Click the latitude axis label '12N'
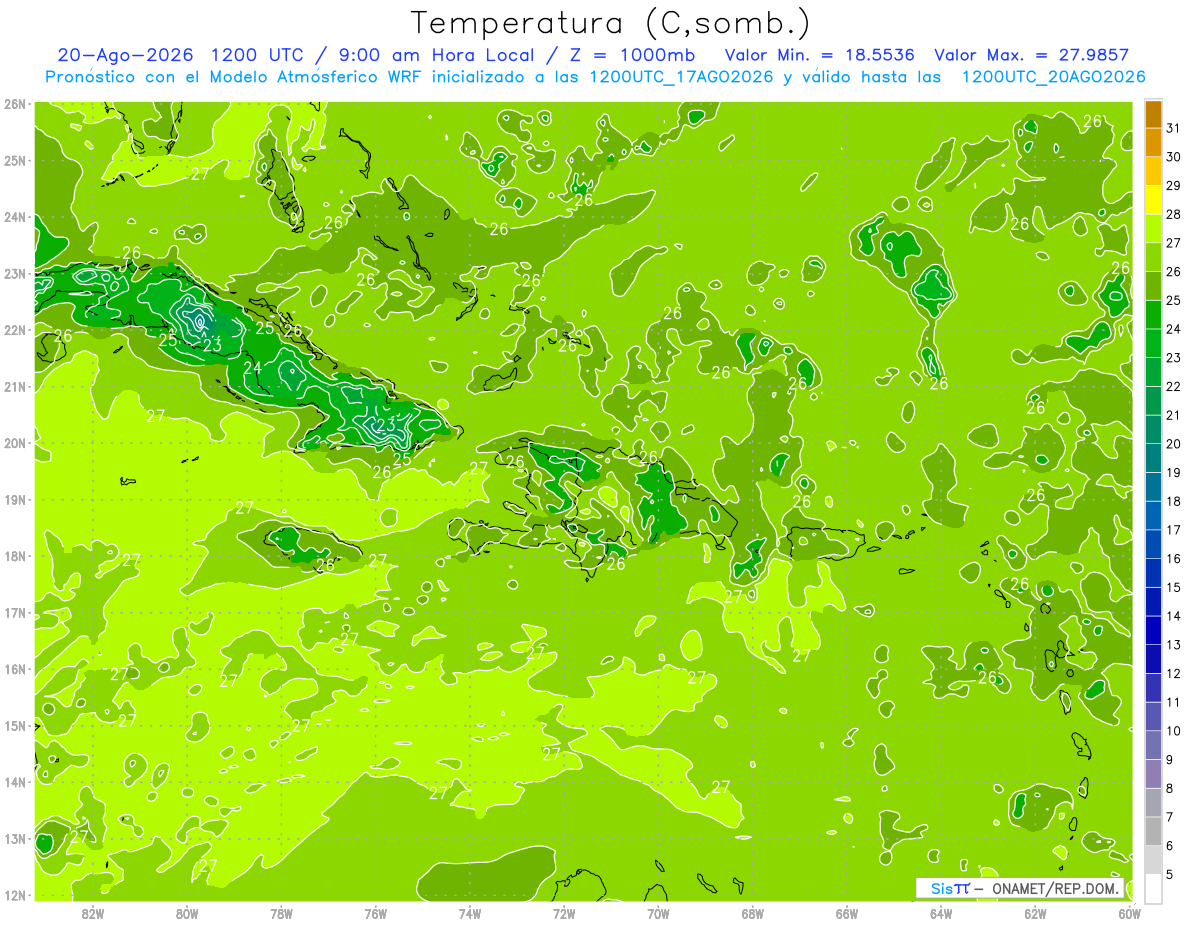Viewport: 1200px width, 927px height. tap(15, 895)
